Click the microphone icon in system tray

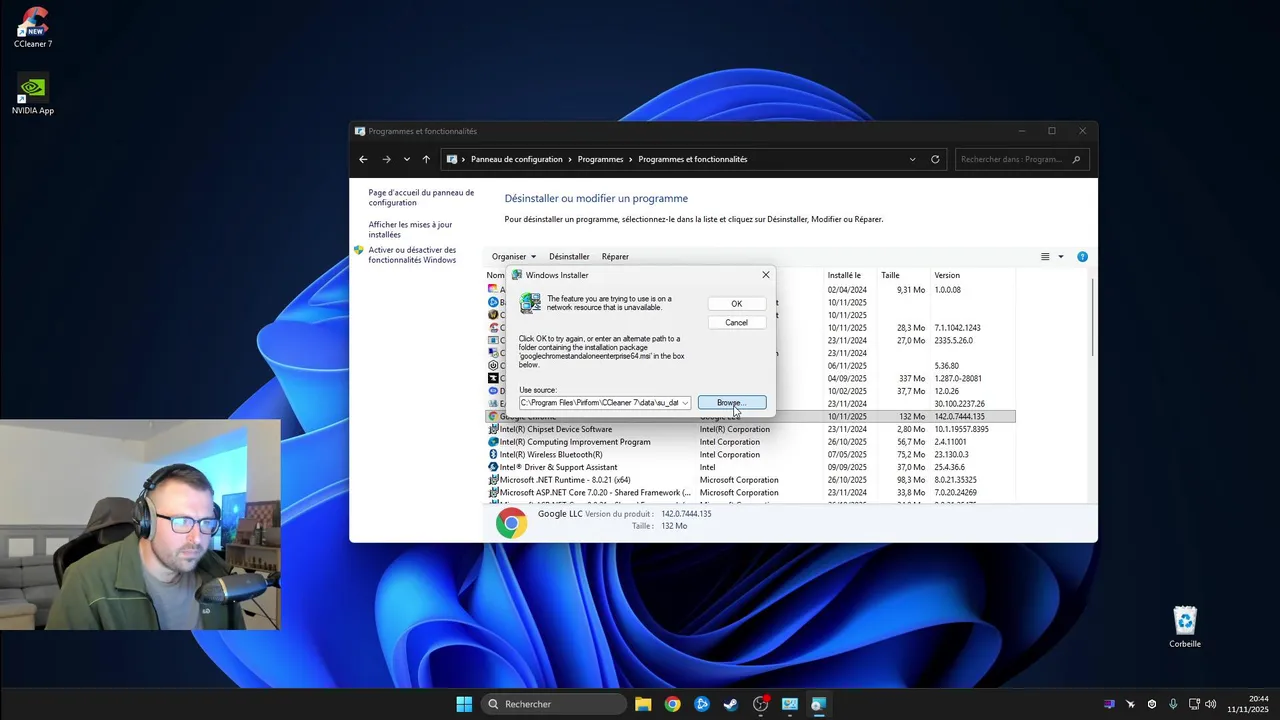point(1173,704)
